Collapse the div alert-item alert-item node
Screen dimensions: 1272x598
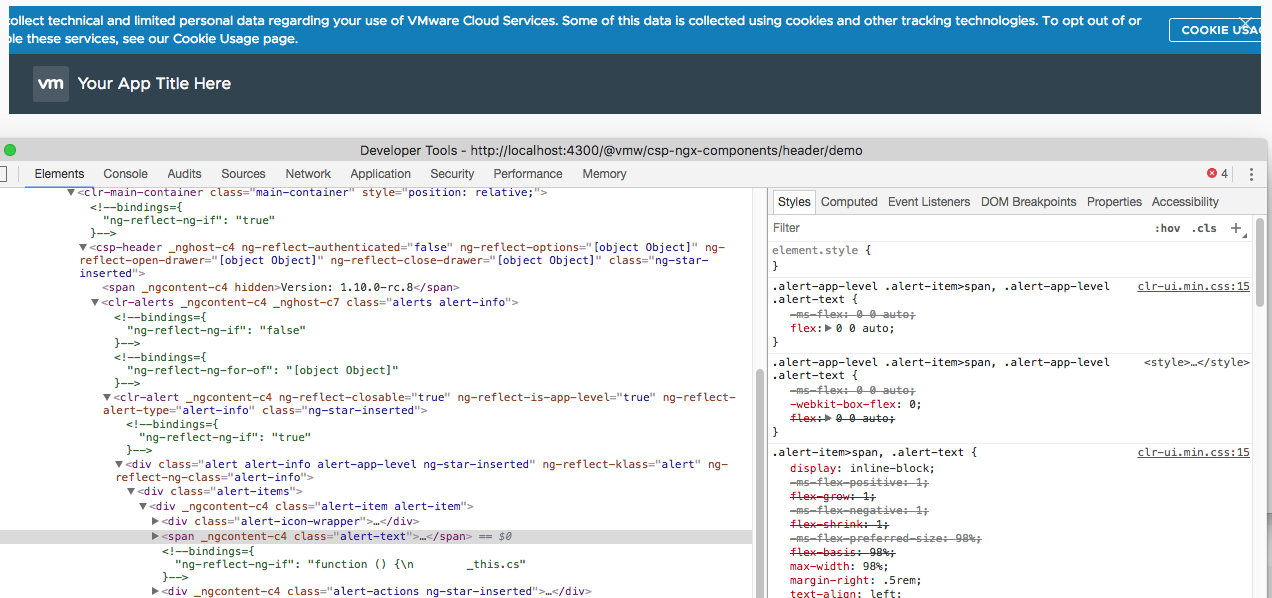[143, 506]
